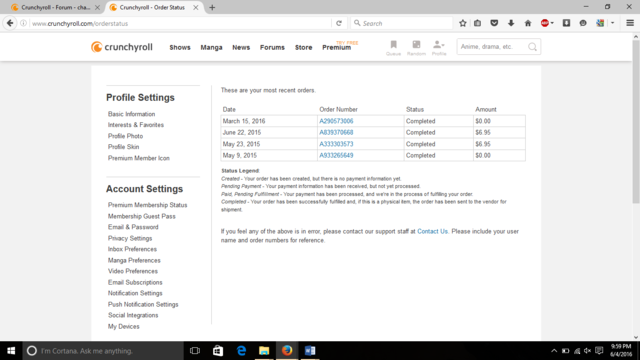640x360 pixels.
Task: Go back with the browser back arrow
Action: pos(10,23)
